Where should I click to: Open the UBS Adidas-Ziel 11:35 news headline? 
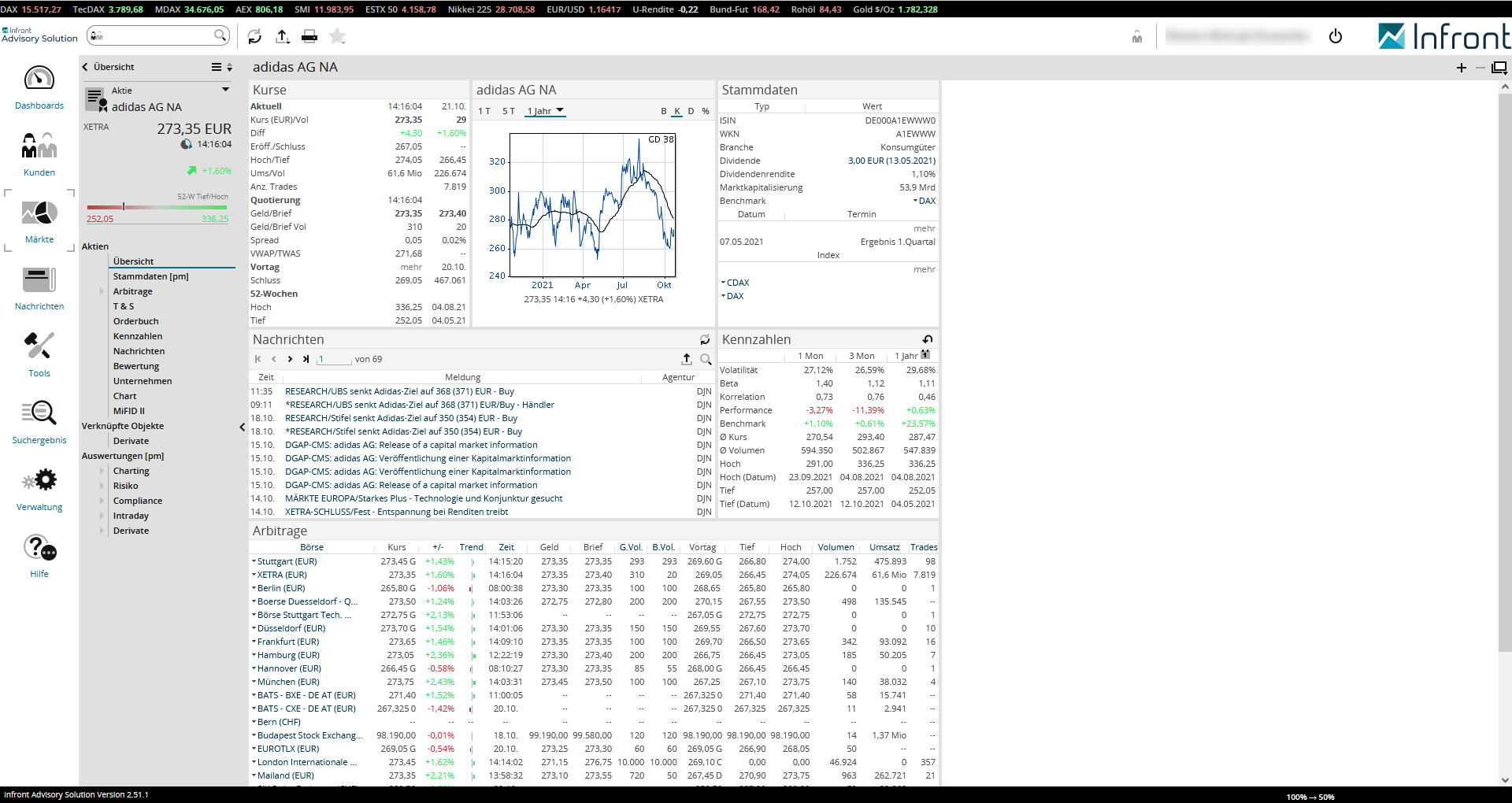tap(399, 391)
